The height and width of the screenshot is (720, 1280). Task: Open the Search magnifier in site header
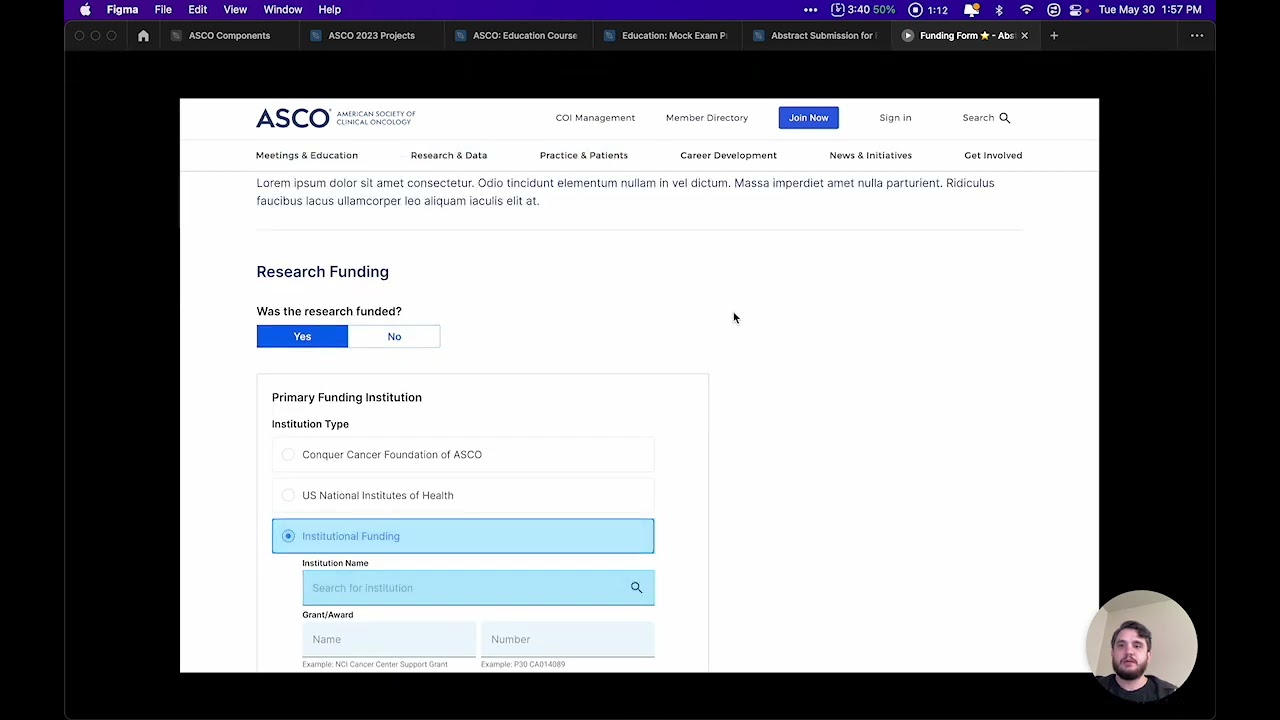(x=1005, y=118)
